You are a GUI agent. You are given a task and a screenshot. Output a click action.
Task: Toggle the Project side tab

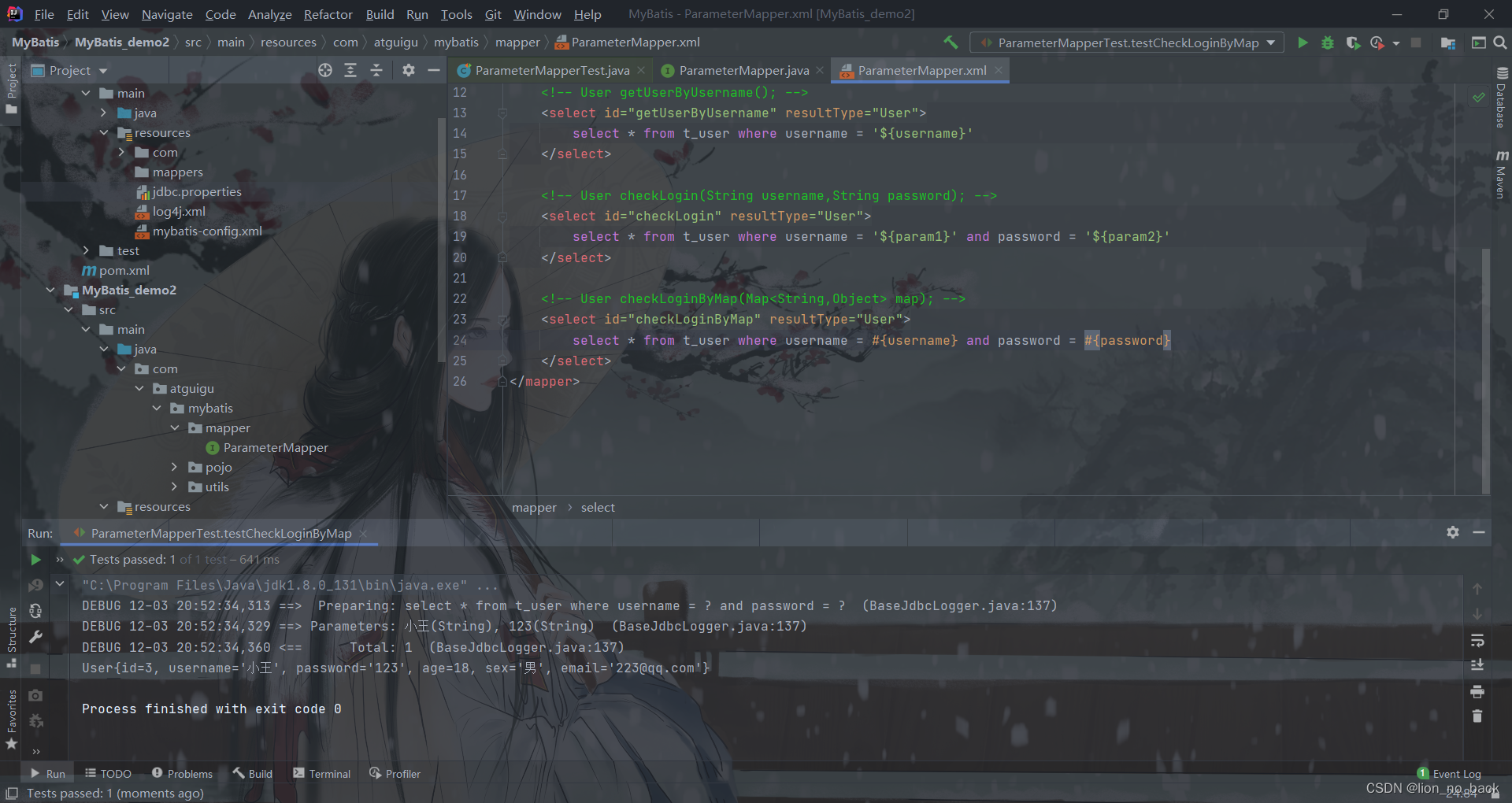coord(11,88)
